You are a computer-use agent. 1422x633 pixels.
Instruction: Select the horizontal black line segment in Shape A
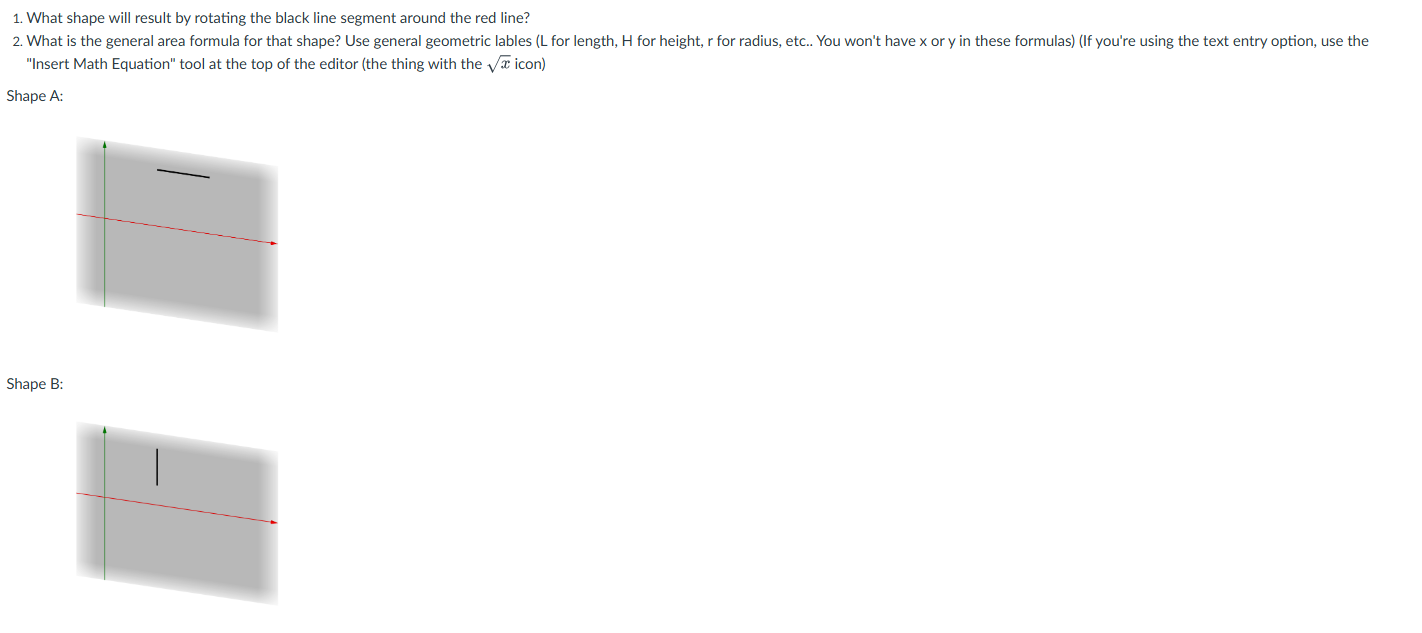(x=183, y=174)
